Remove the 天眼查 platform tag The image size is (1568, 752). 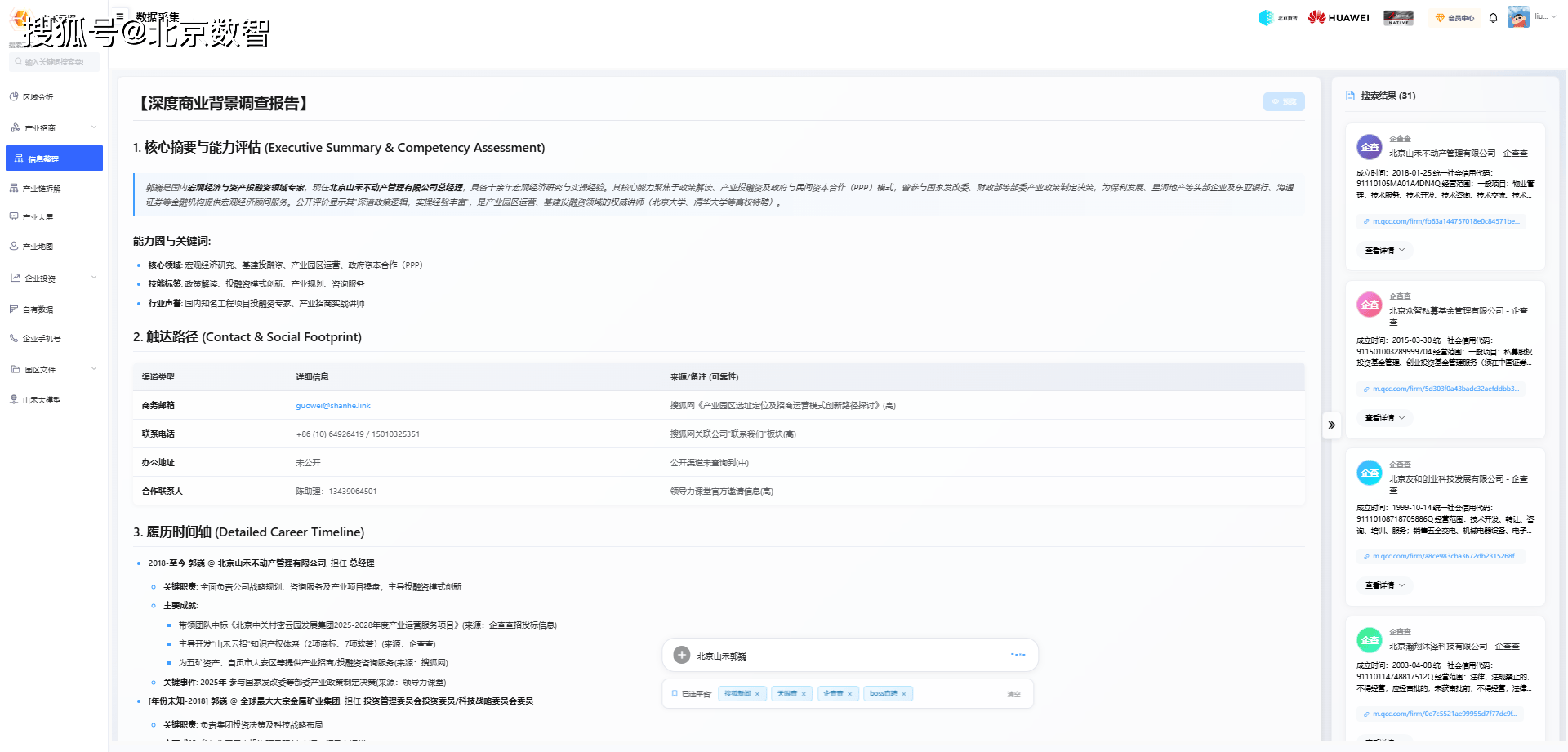click(x=804, y=694)
